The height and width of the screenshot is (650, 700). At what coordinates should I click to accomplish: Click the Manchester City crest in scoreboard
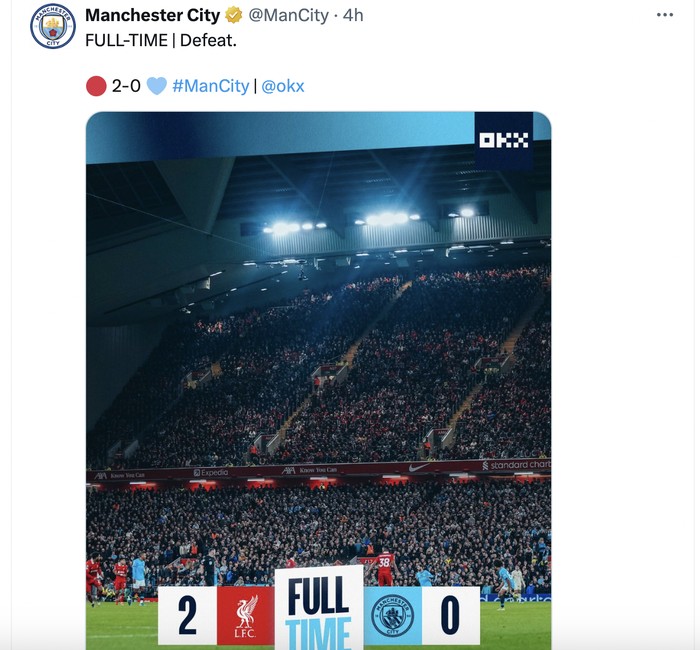coord(393,616)
